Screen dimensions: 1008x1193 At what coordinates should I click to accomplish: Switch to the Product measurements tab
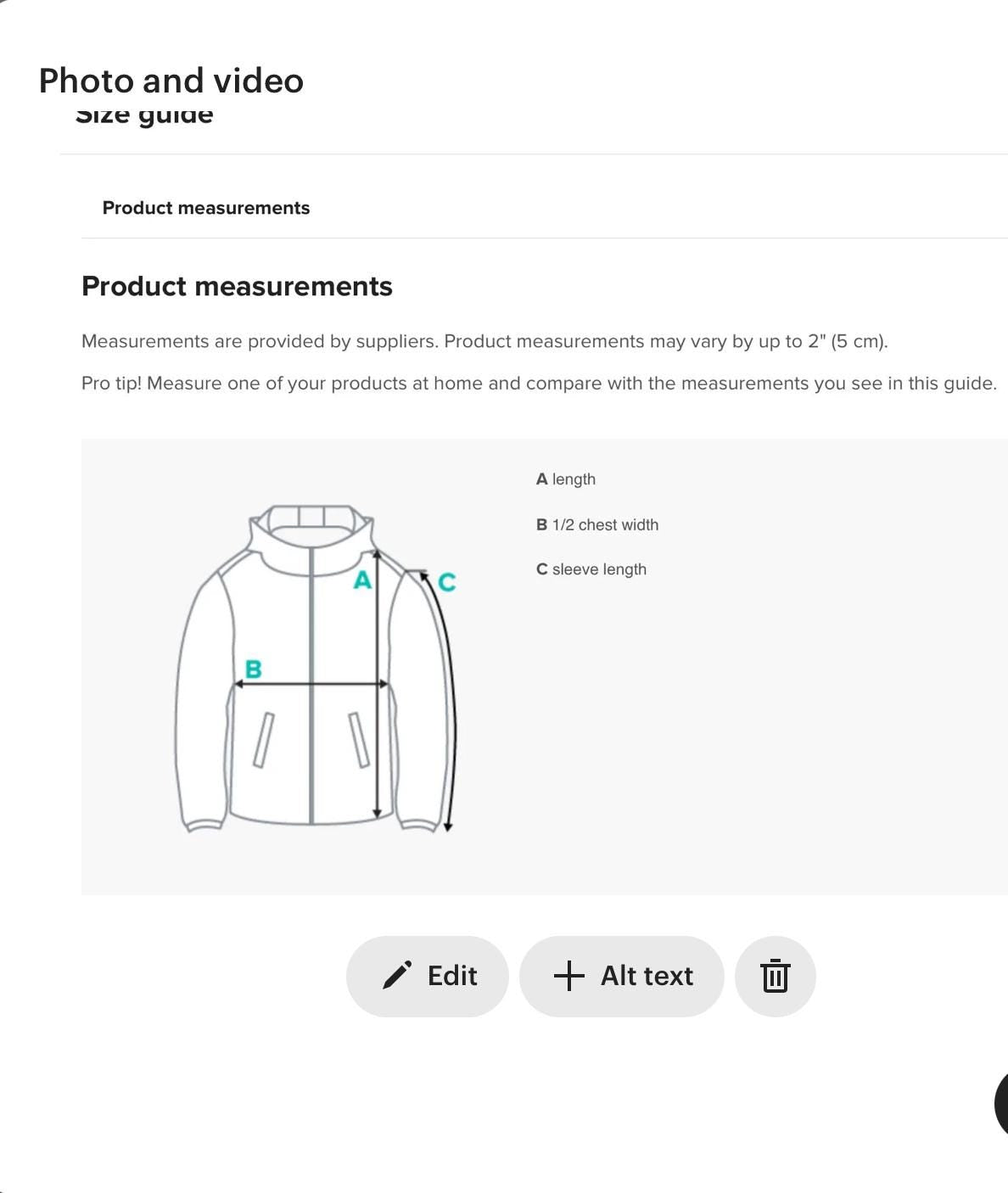pyautogui.click(x=206, y=207)
